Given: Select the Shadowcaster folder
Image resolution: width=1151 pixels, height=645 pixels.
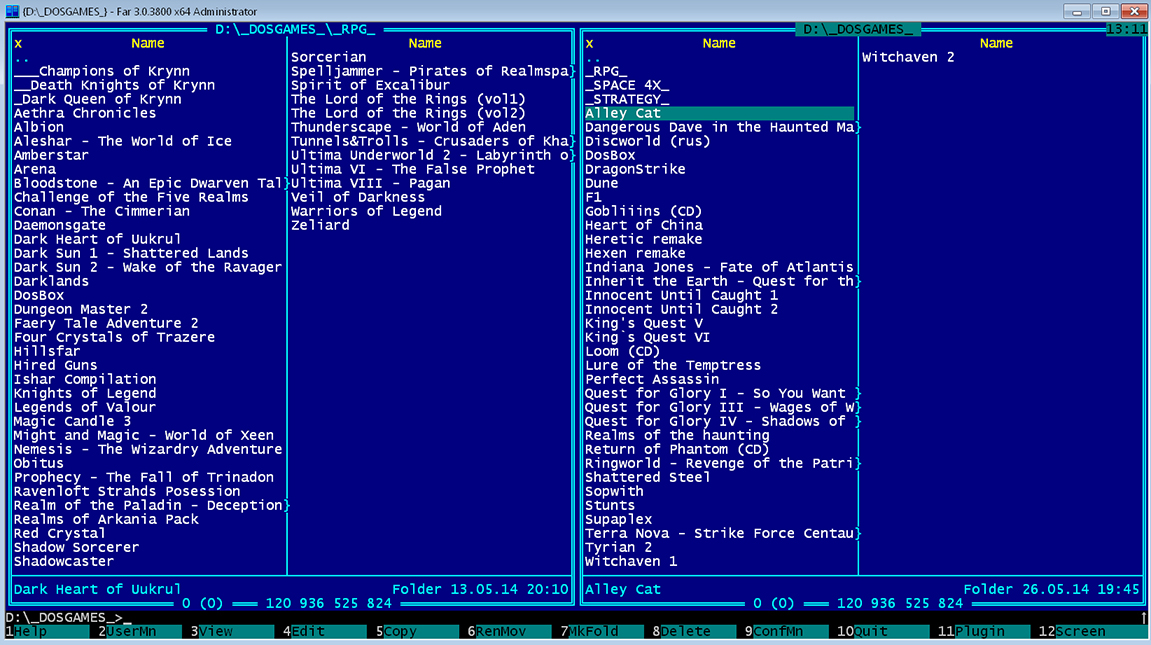Looking at the screenshot, I should 64,561.
